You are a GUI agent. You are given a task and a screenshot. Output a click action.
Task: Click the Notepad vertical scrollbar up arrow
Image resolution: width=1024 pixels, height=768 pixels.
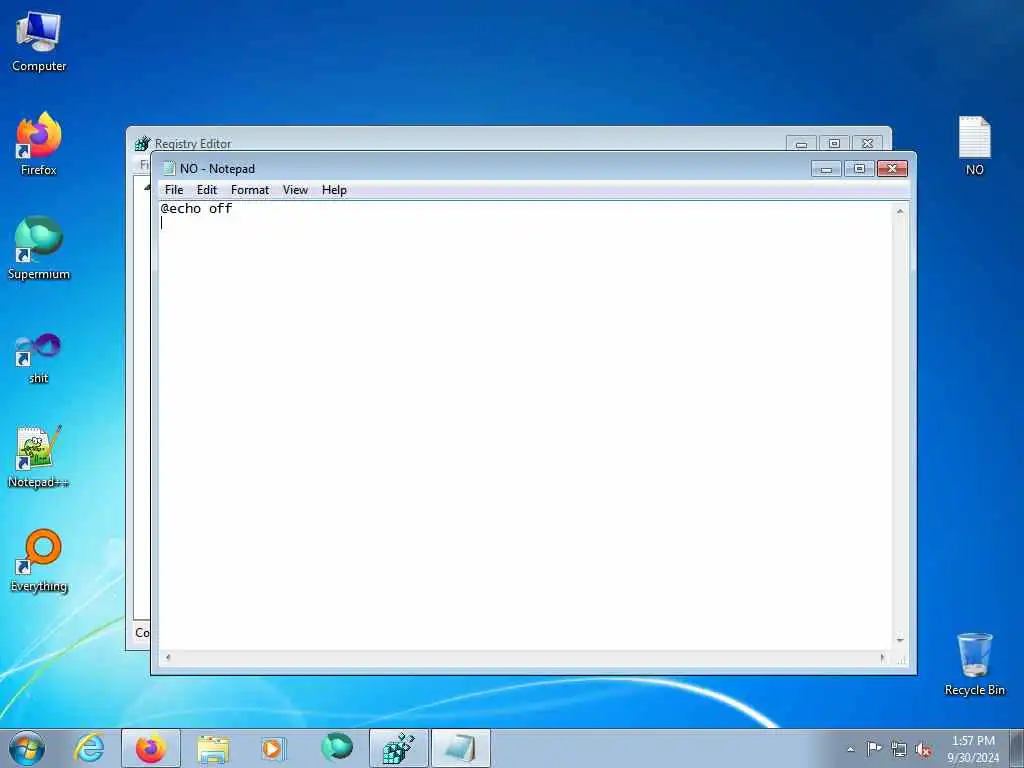point(900,211)
